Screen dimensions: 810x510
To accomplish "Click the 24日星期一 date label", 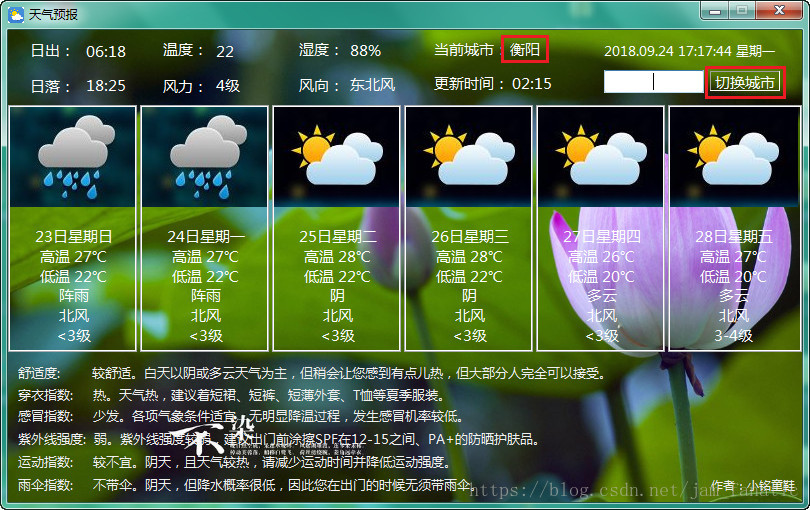I will [206, 237].
